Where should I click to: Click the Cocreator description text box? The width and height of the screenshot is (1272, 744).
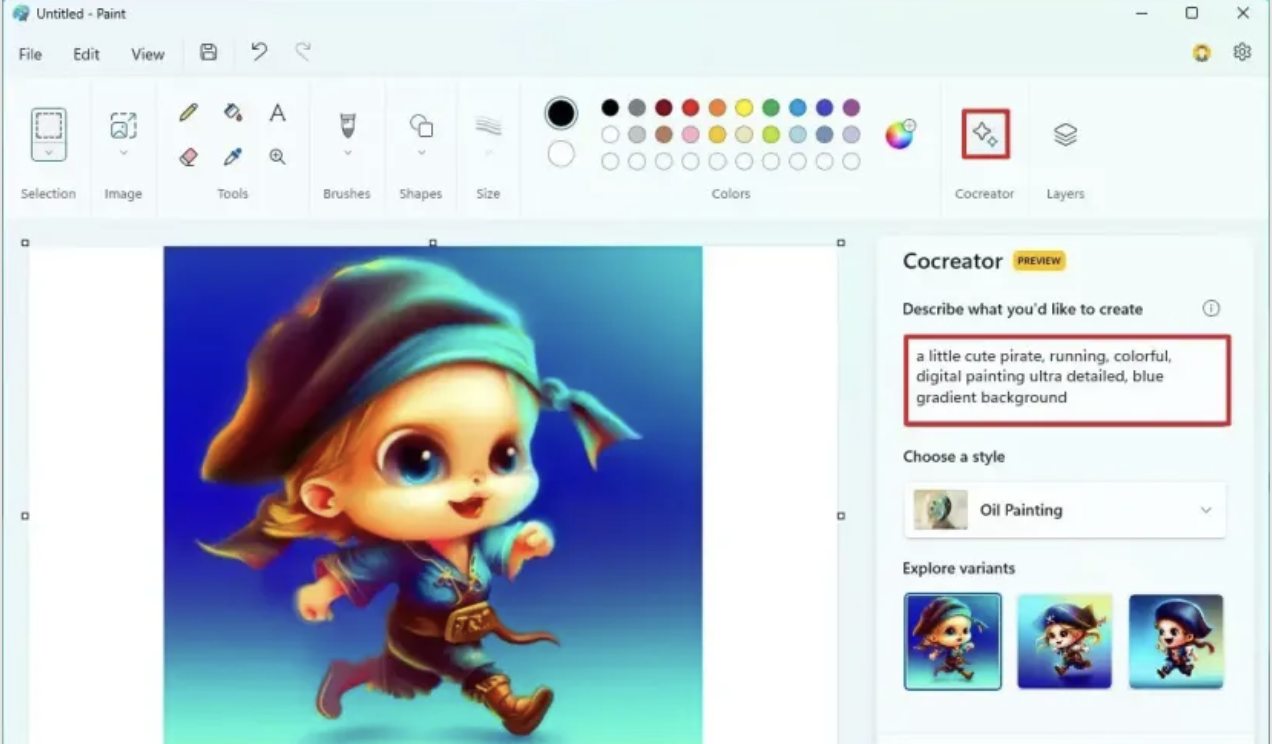click(x=1066, y=381)
